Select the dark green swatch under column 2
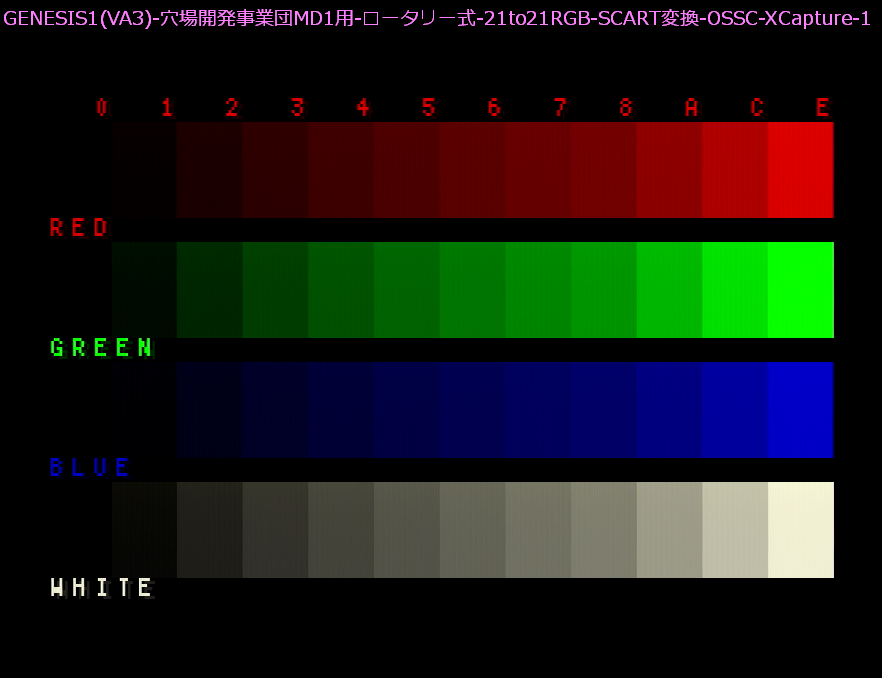Image resolution: width=882 pixels, height=678 pixels. tap(210, 290)
